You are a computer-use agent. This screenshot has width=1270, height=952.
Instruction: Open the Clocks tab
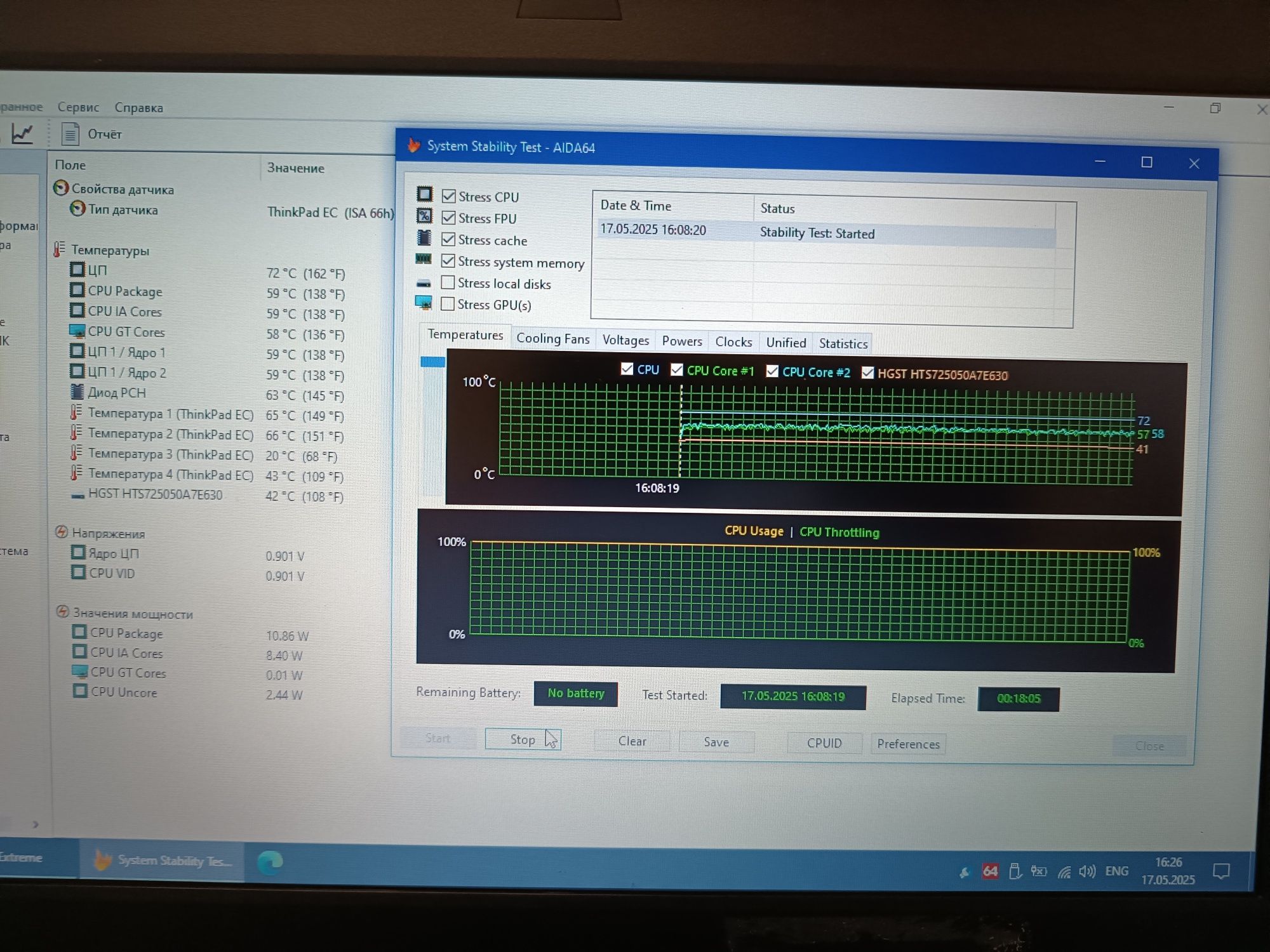coord(733,342)
